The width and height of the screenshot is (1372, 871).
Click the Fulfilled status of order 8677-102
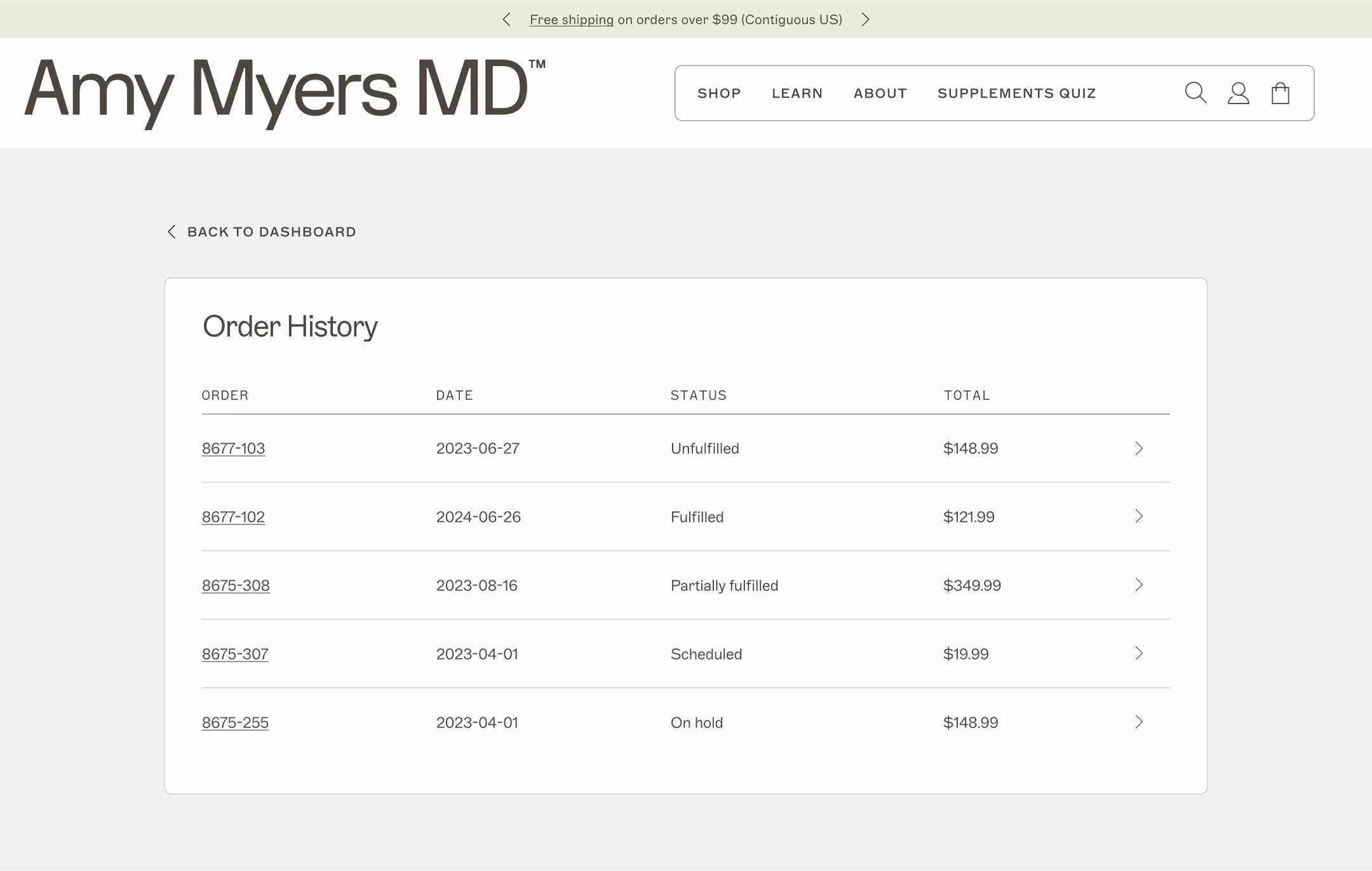coord(697,517)
